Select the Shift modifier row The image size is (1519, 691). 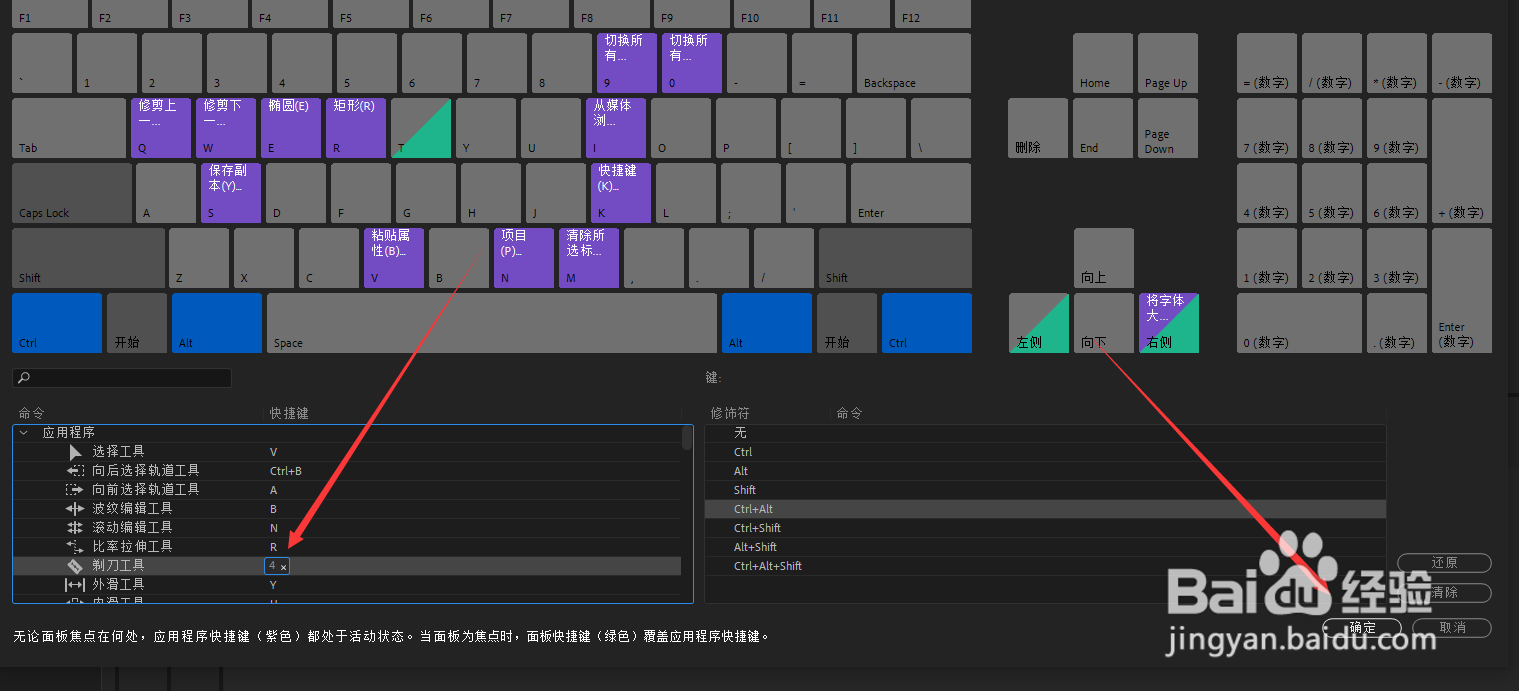point(1045,490)
